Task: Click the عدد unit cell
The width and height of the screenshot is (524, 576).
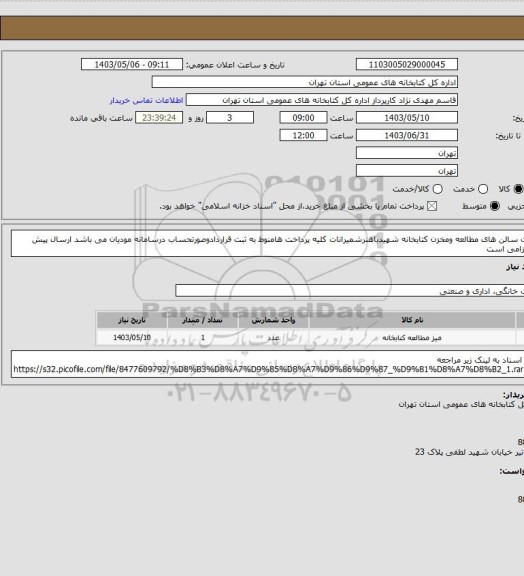Action: click(273, 338)
